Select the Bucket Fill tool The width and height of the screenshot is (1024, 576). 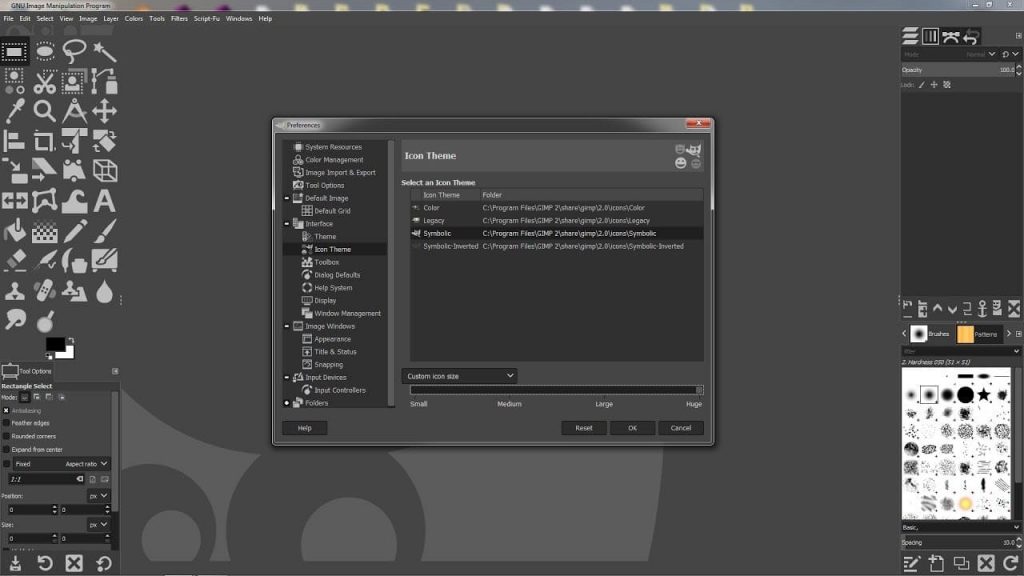[x=14, y=231]
